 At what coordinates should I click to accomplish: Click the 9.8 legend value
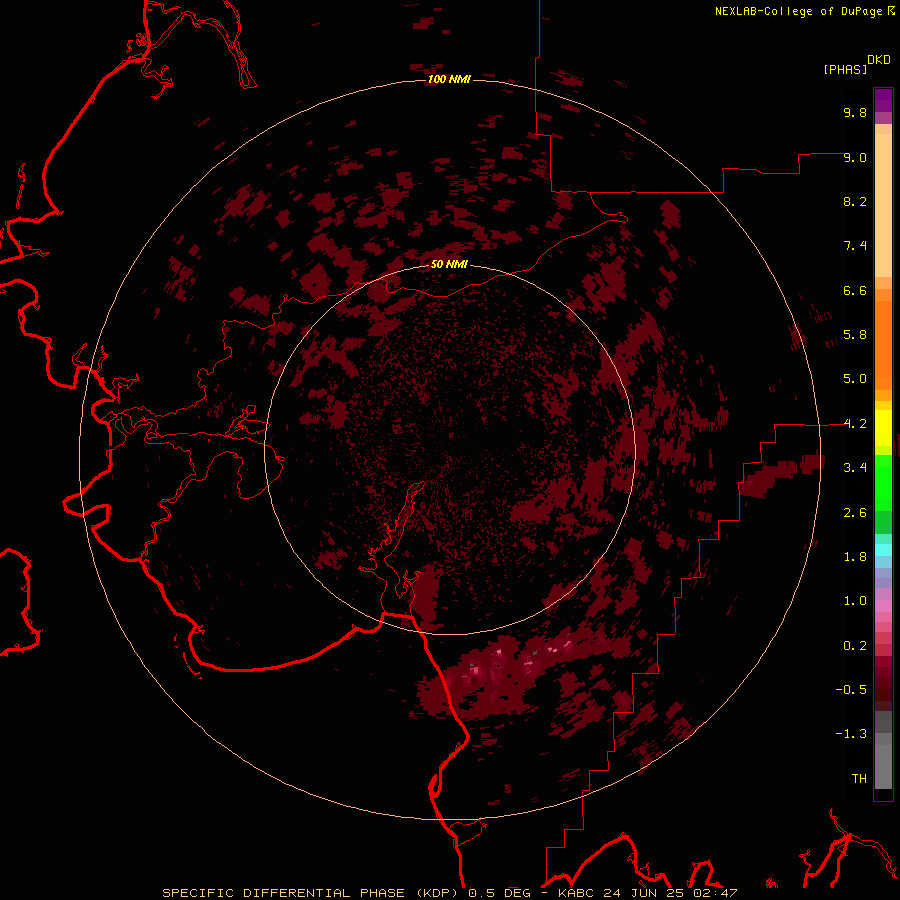[x=855, y=112]
